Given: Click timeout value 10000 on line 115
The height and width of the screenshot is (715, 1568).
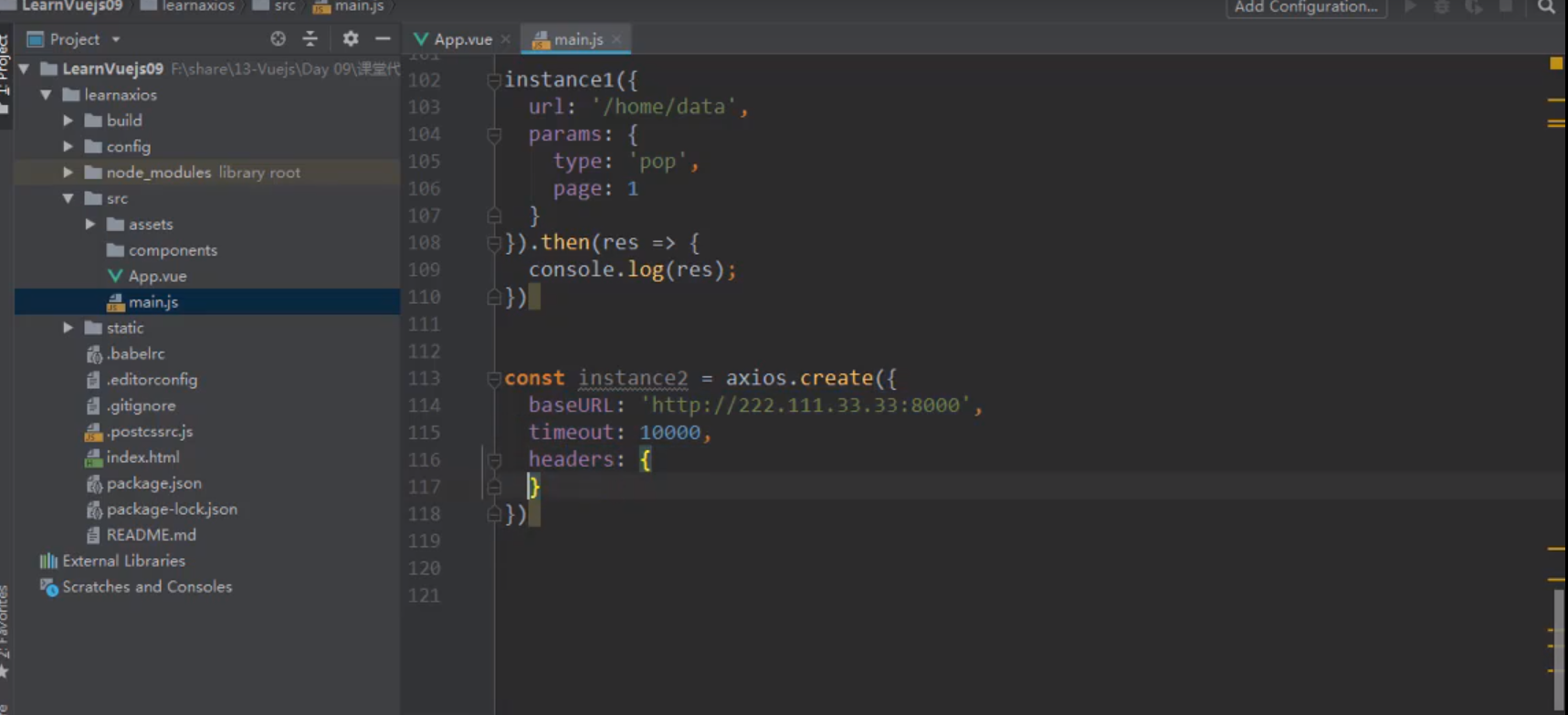Looking at the screenshot, I should click(x=669, y=433).
